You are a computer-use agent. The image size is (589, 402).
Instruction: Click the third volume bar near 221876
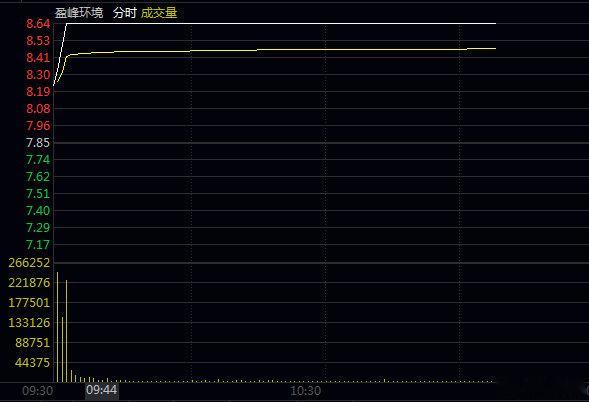(66, 331)
